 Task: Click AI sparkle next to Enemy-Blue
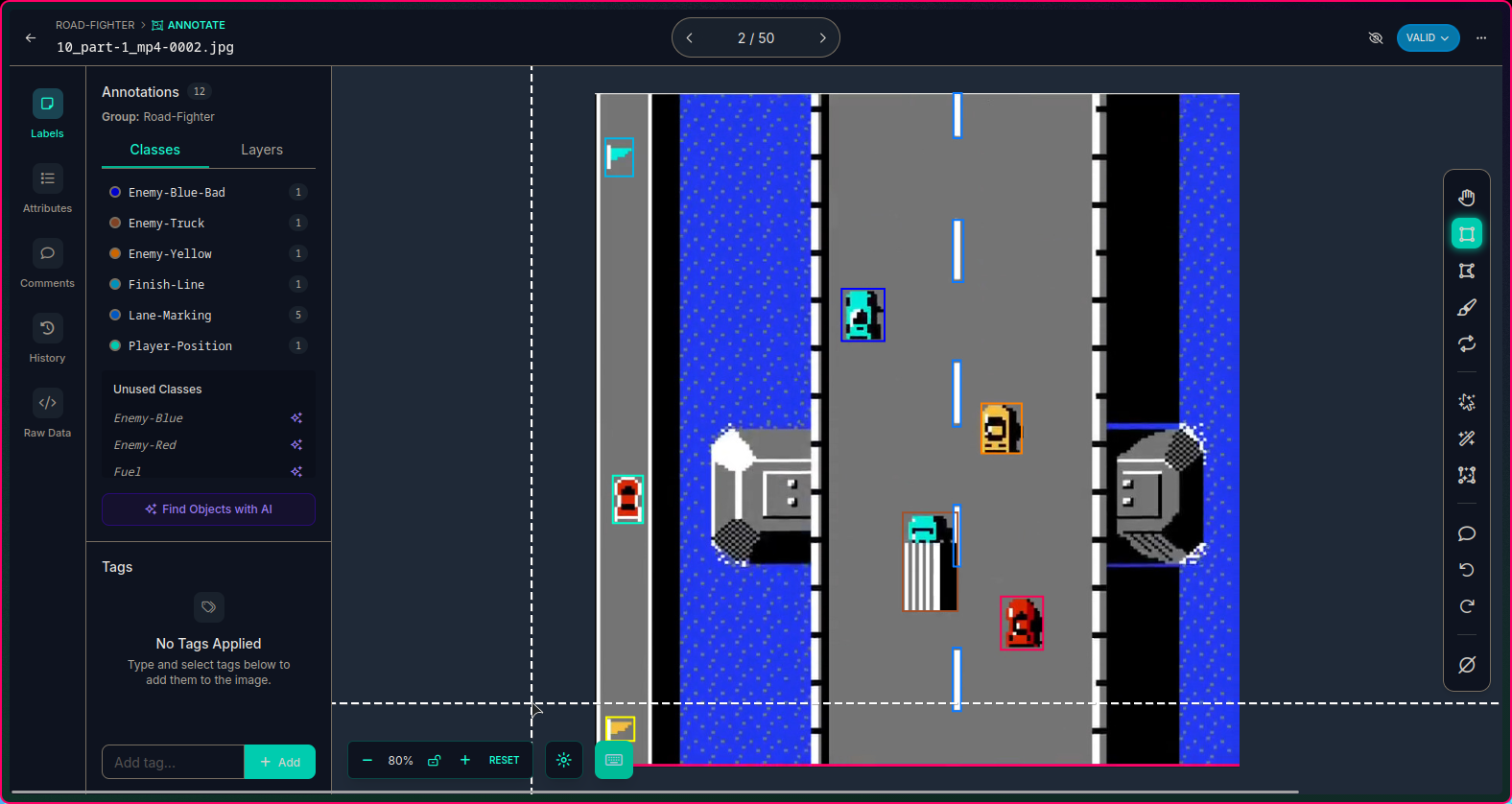coord(296,418)
